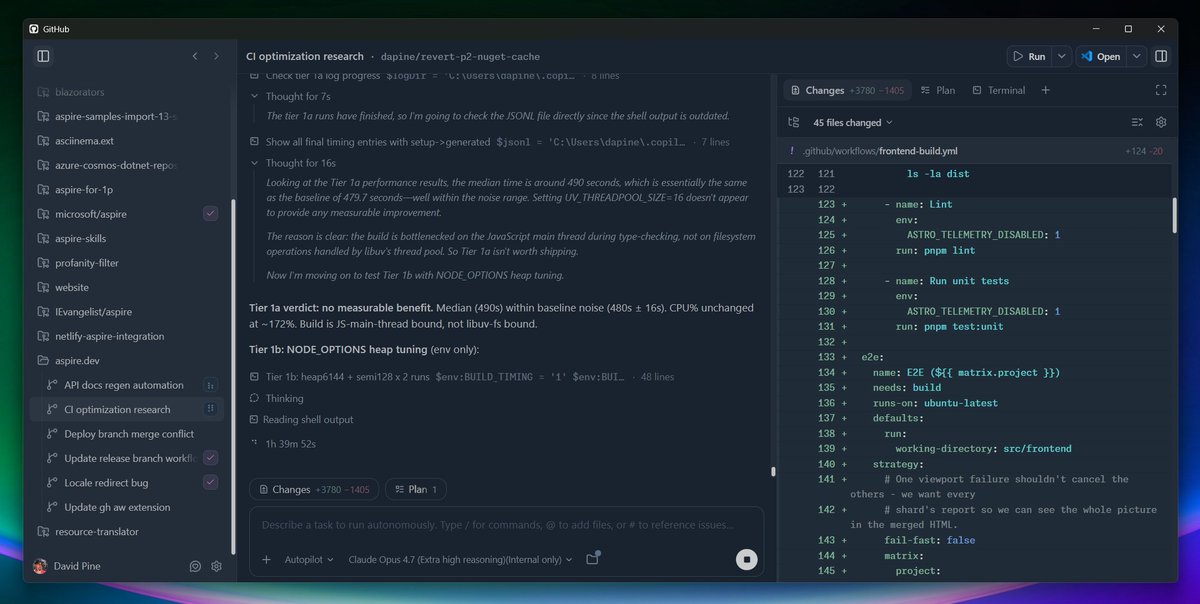1200x604 pixels.
Task: Click the Locale redirect bug checkmark badge
Action: point(210,483)
